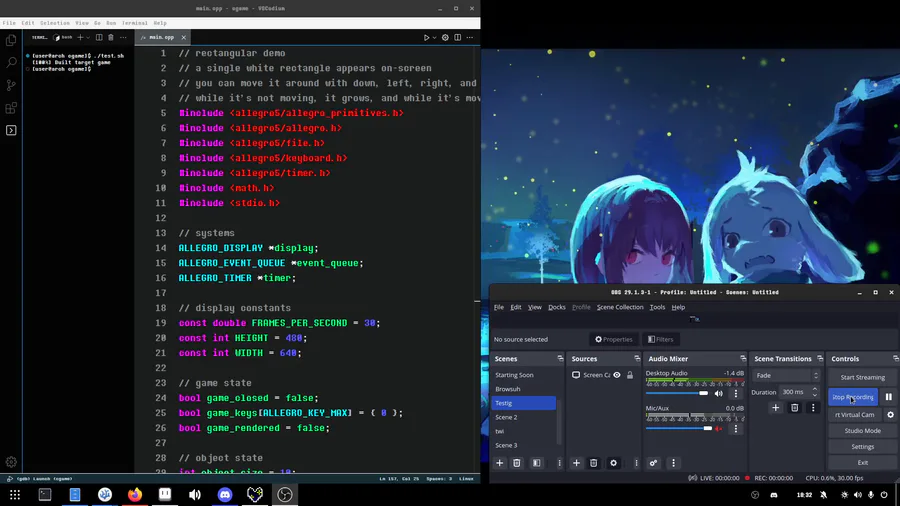Viewport: 900px width, 506px height.
Task: Open terminal panel more actions ellipsis
Action: click(123, 37)
